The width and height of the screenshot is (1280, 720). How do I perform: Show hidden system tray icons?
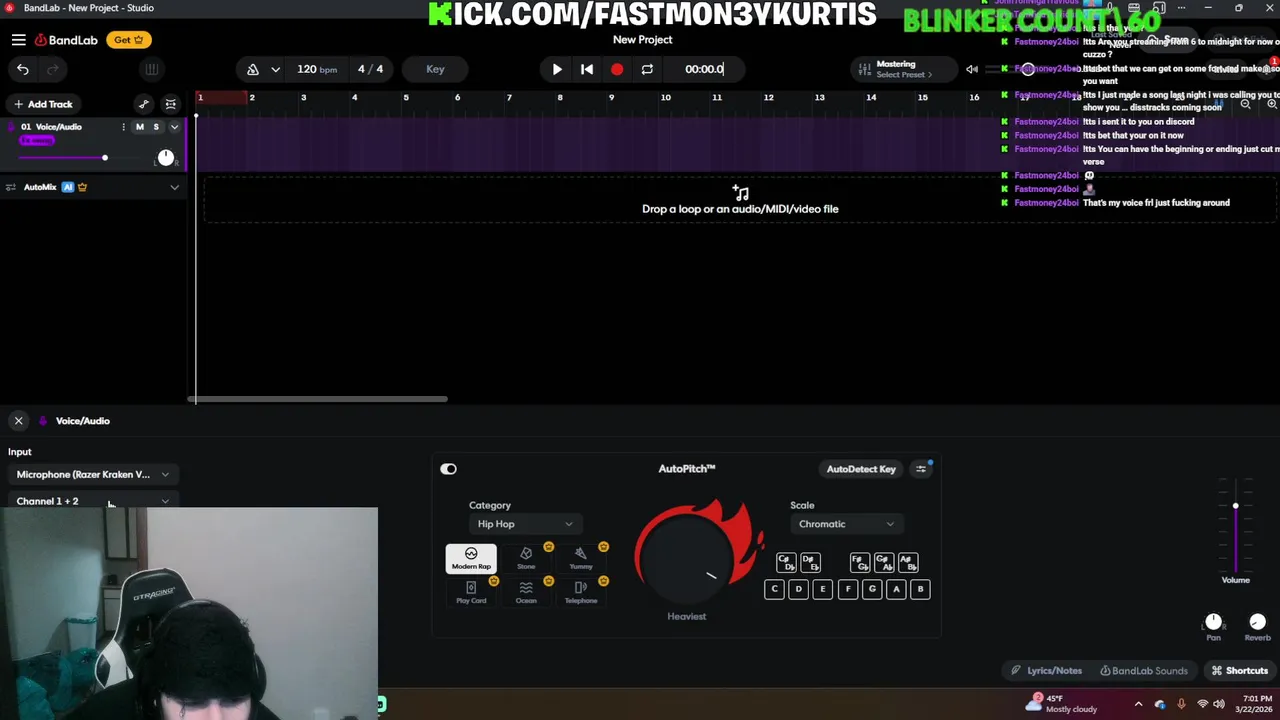coord(1138,704)
